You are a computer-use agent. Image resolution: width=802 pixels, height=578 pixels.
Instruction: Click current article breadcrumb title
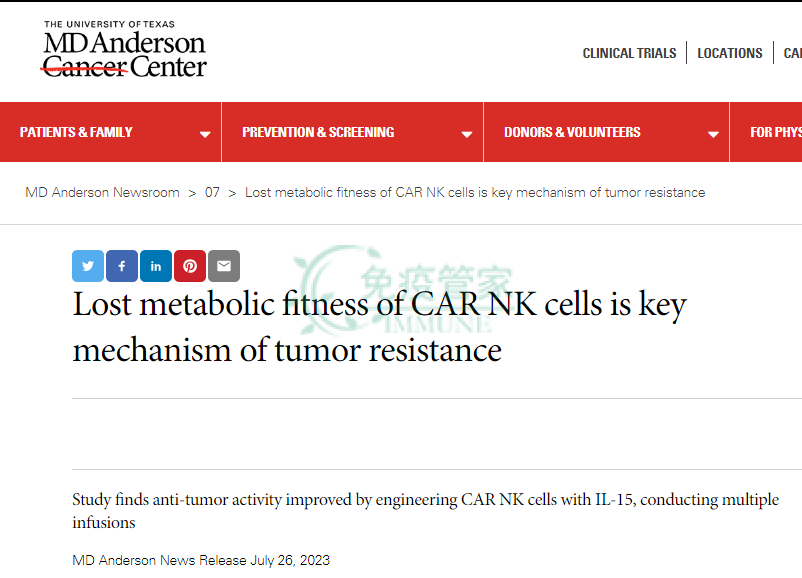coord(475,192)
